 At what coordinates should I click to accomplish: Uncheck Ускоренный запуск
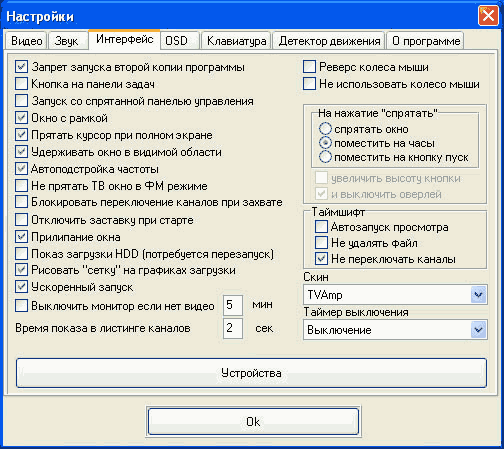pos(21,287)
